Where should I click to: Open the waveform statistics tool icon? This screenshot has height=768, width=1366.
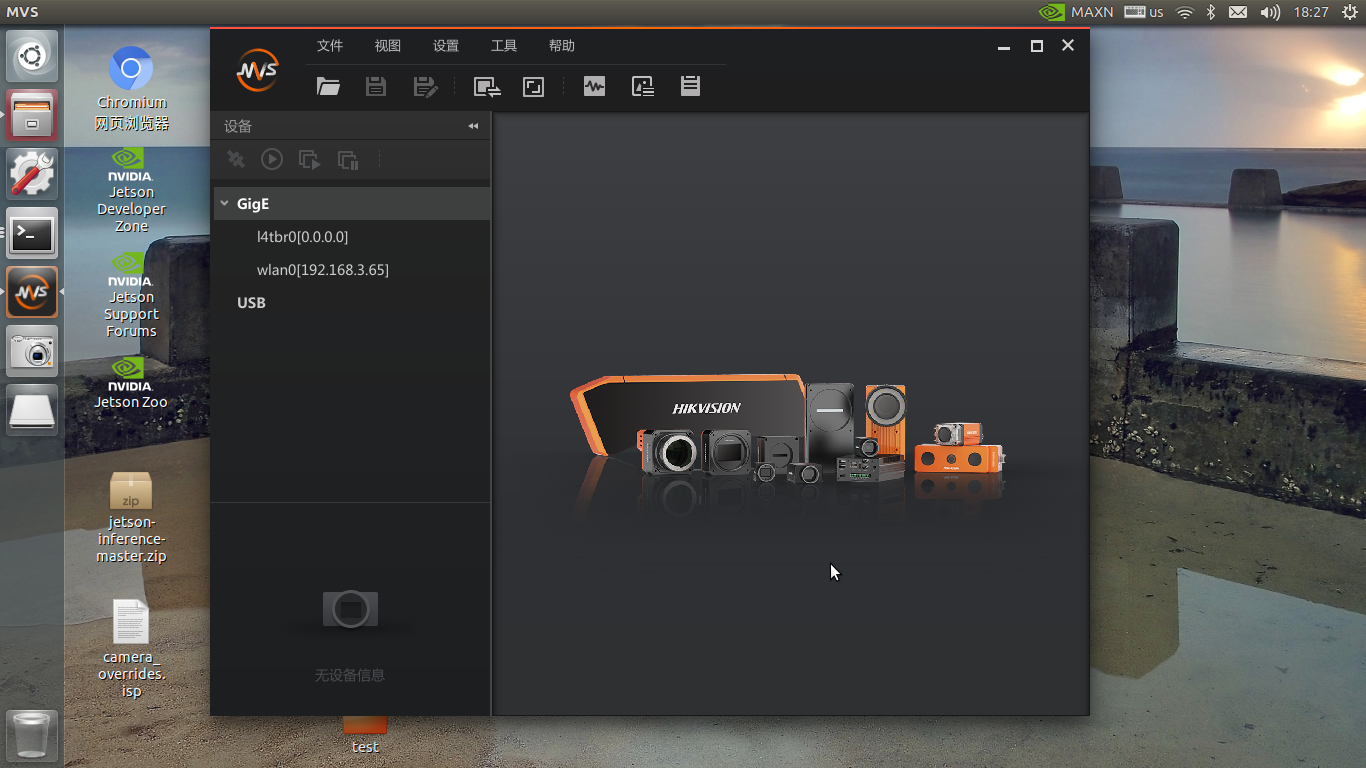(x=594, y=86)
